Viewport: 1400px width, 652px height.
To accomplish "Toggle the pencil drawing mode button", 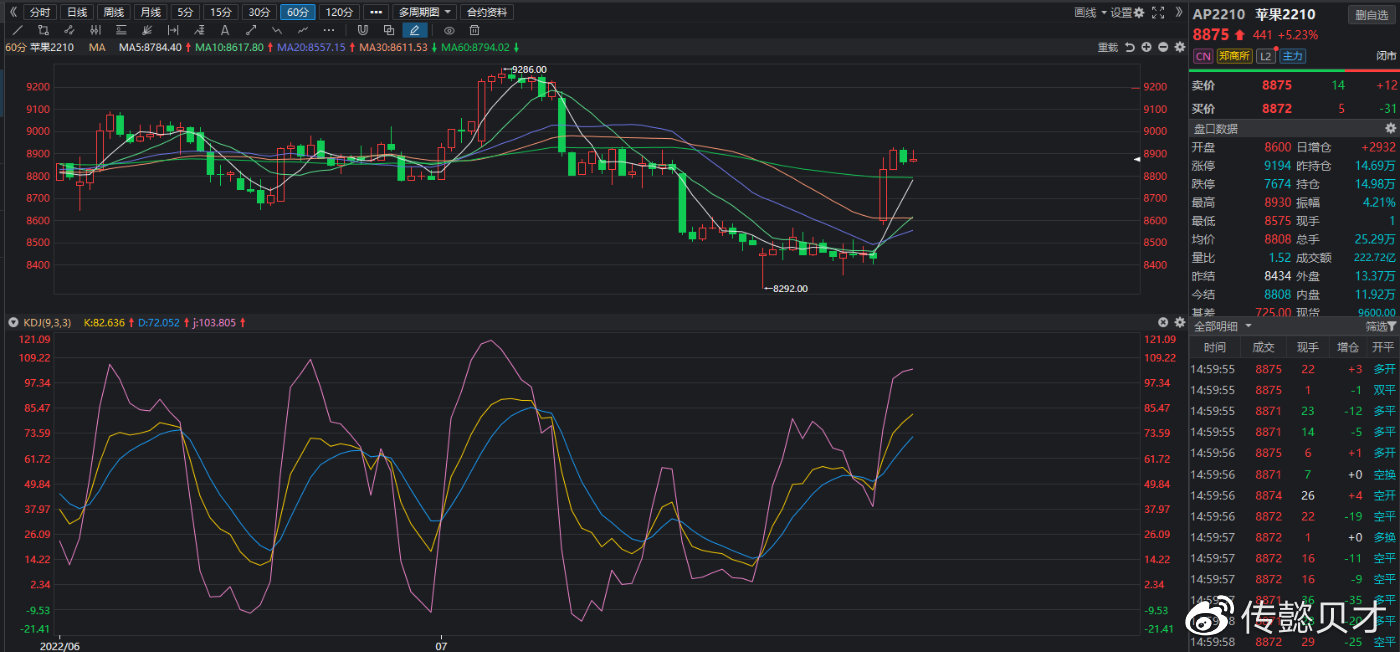I will pyautogui.click(x=414, y=30).
